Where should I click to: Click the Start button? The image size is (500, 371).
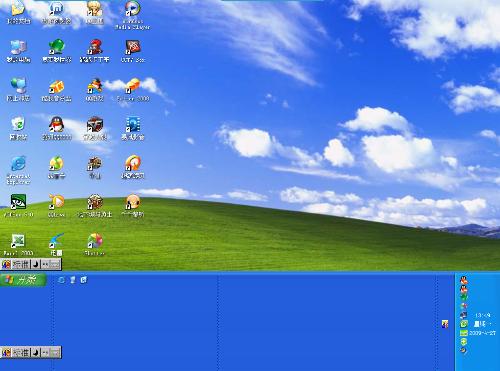tap(23, 280)
